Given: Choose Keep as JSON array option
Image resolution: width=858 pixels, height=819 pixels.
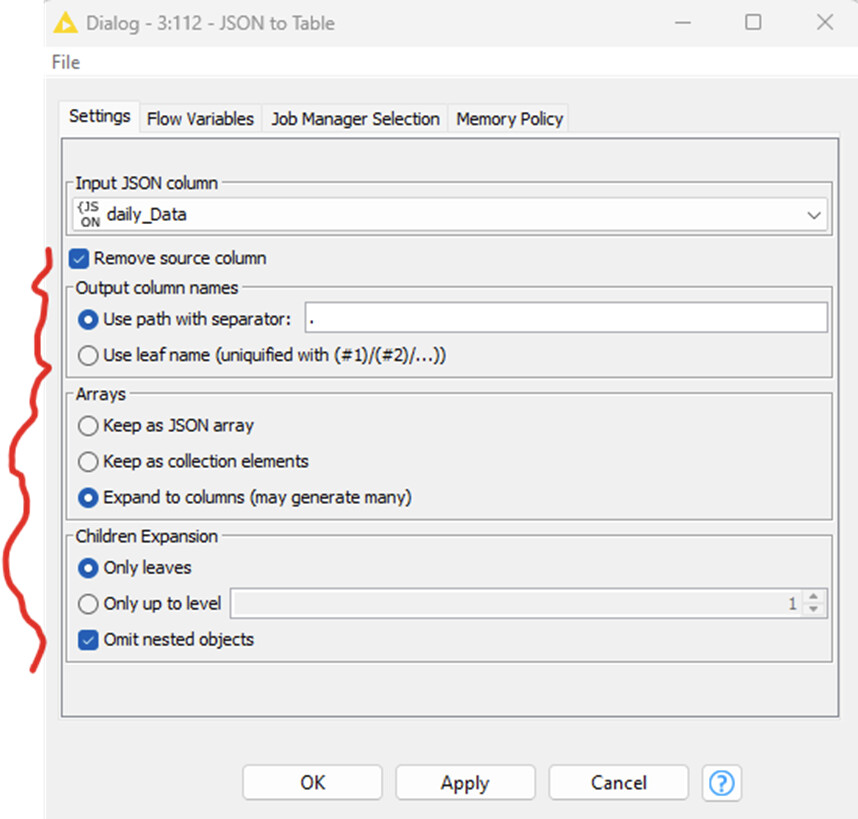Looking at the screenshot, I should tap(89, 425).
